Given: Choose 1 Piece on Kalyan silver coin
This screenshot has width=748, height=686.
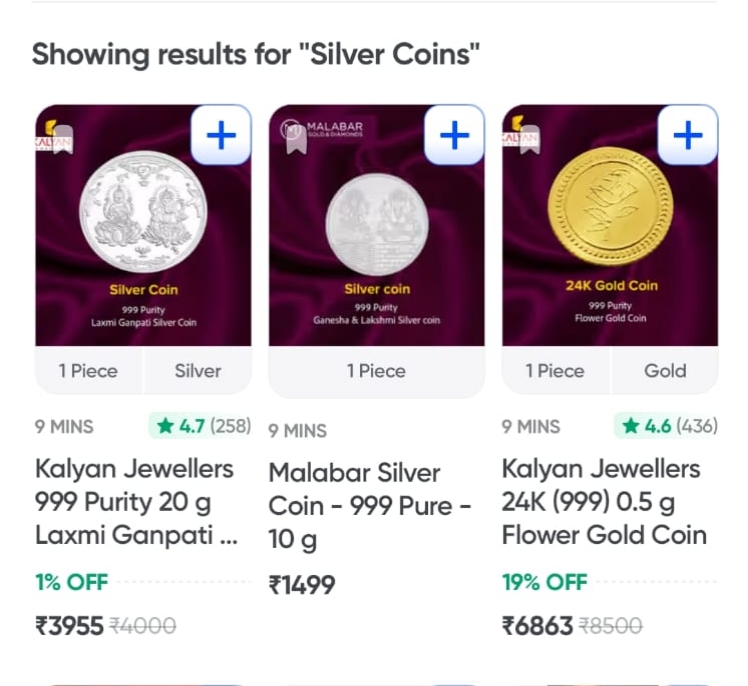Looking at the screenshot, I should [x=88, y=371].
